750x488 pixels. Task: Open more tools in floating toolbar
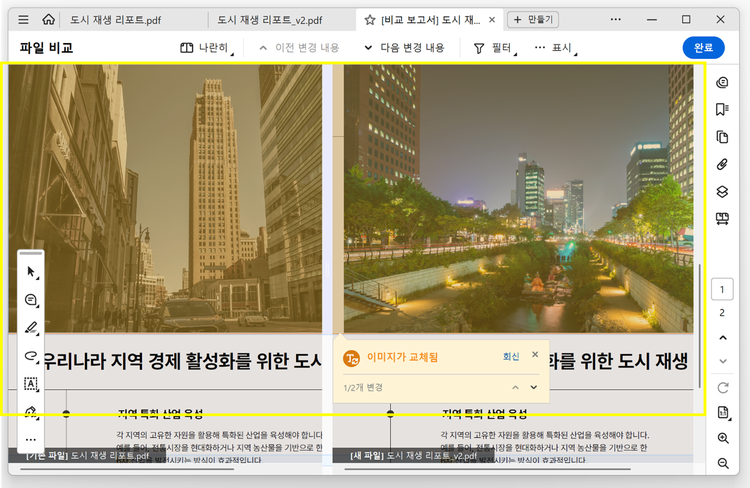coord(31,440)
